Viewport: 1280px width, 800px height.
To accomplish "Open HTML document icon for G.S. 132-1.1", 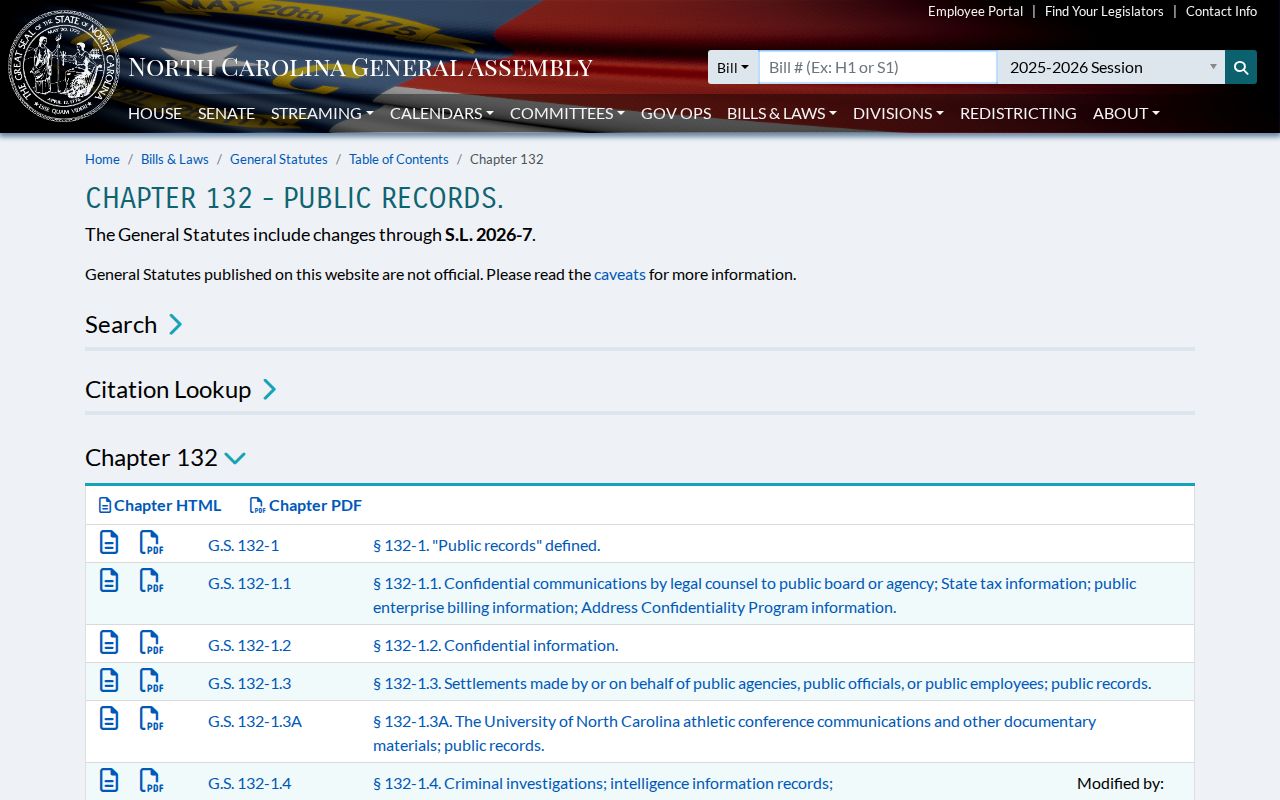I will tap(109, 581).
